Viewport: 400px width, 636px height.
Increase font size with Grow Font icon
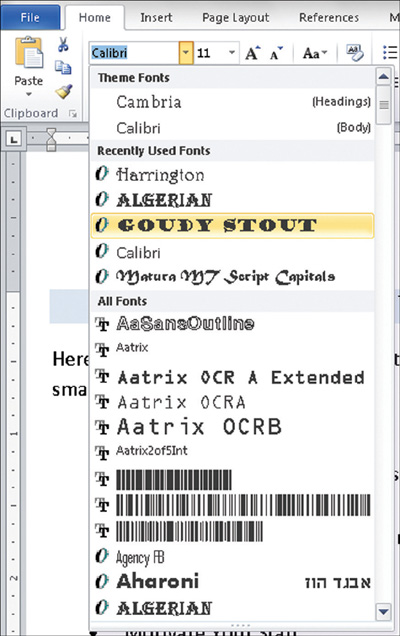(253, 53)
